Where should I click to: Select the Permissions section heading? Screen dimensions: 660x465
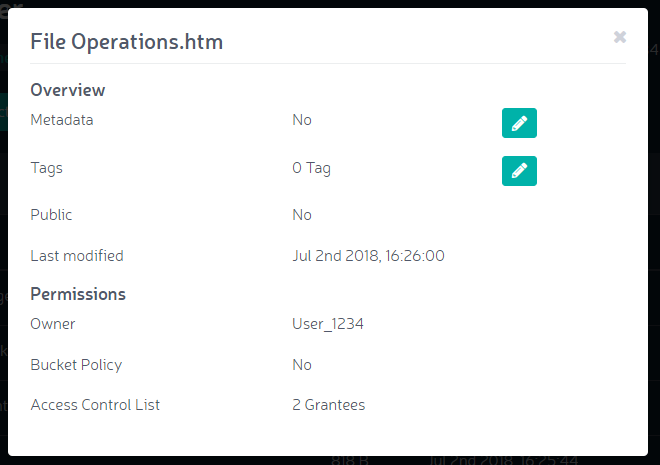pos(78,294)
